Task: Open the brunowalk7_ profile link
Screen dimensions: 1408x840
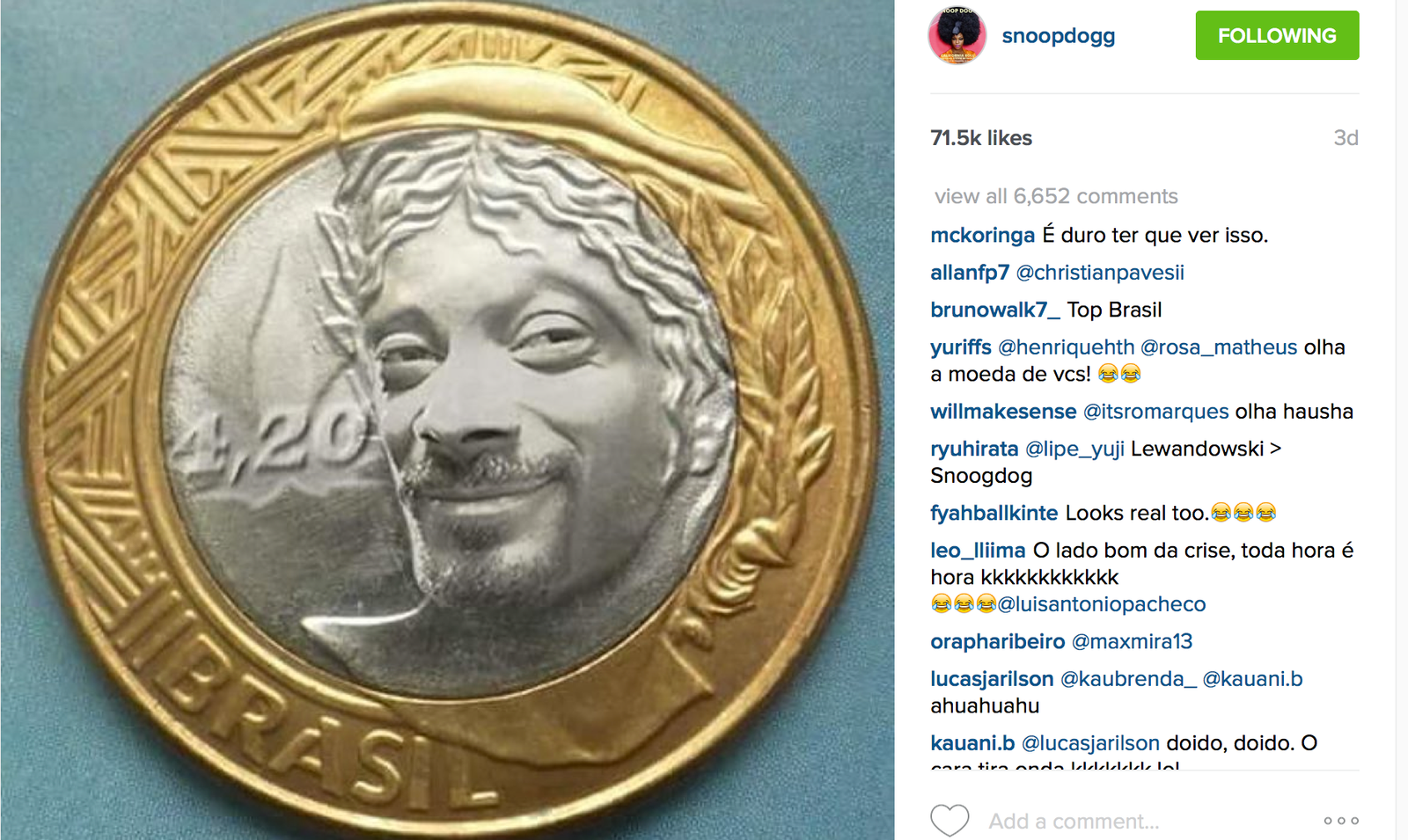Action: pos(995,310)
